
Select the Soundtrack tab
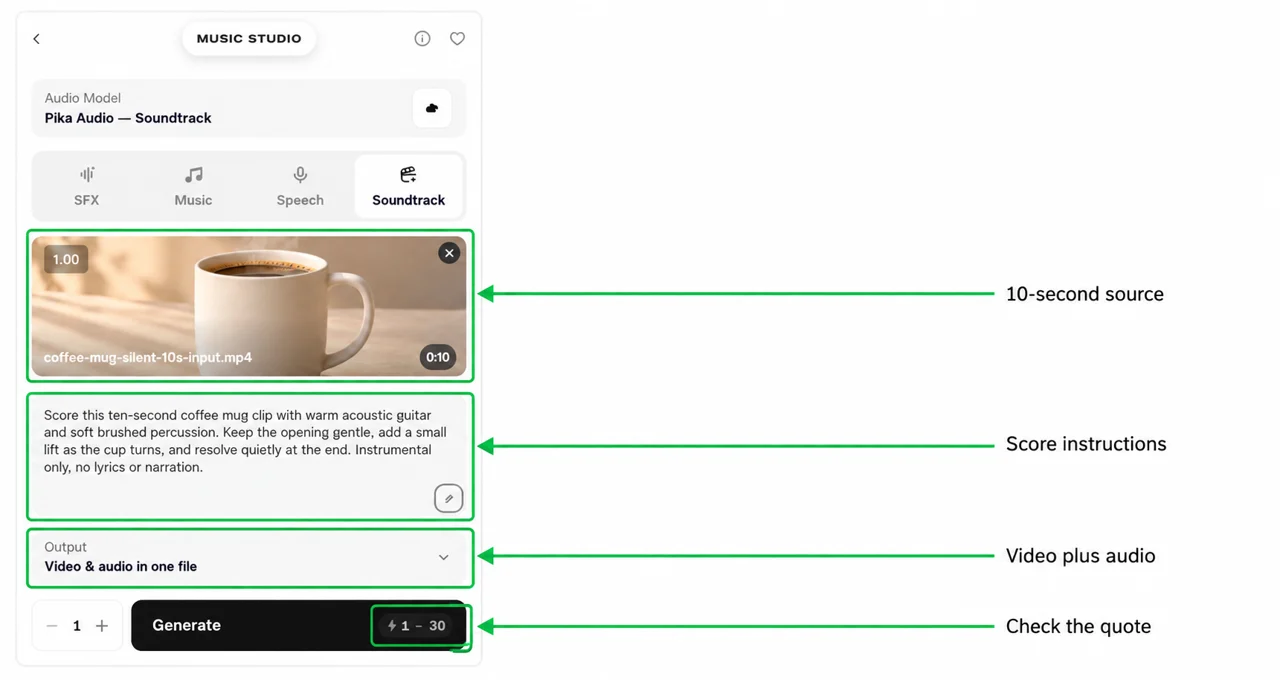(408, 186)
